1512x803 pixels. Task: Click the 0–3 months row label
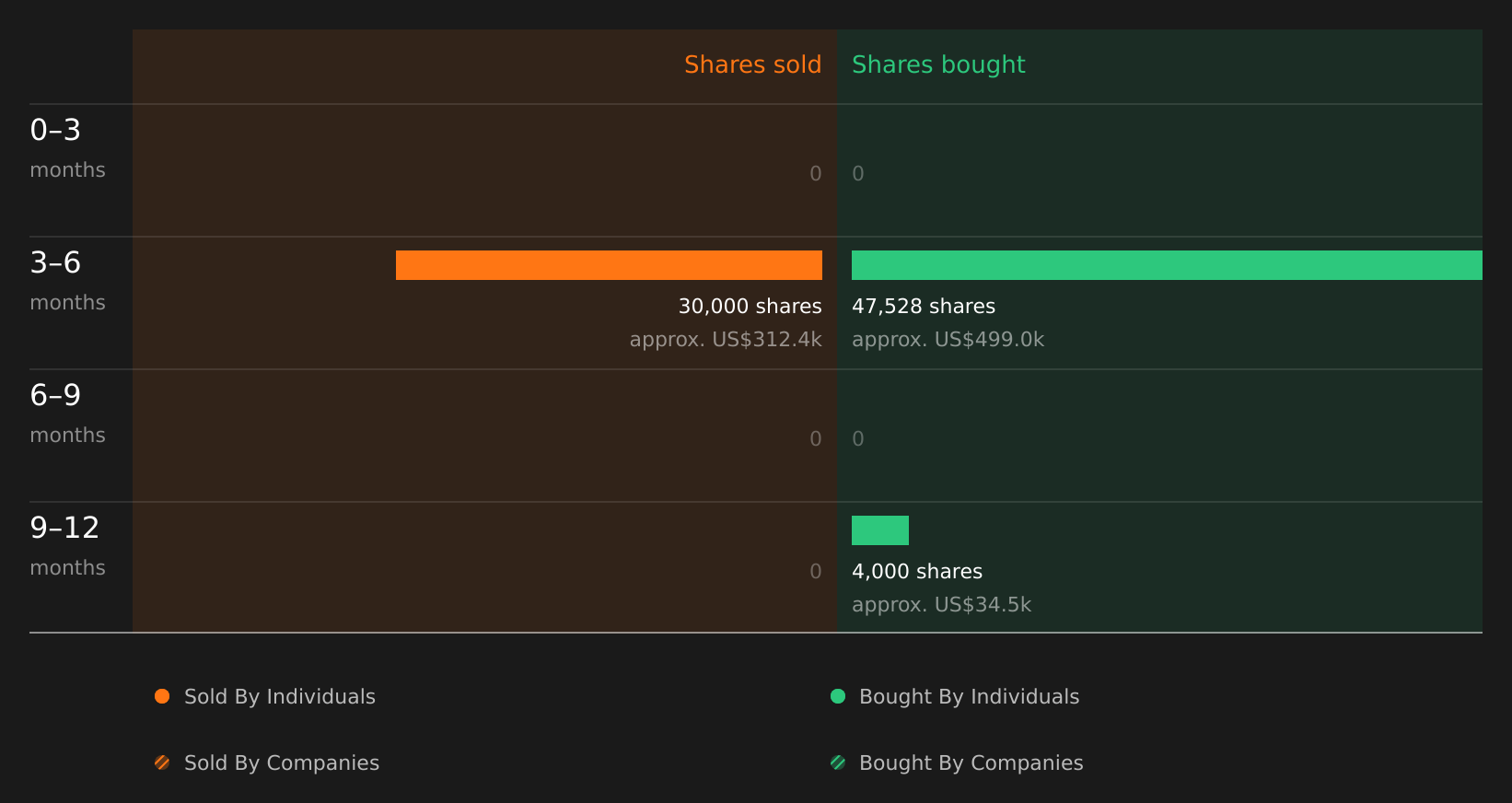coord(67,148)
